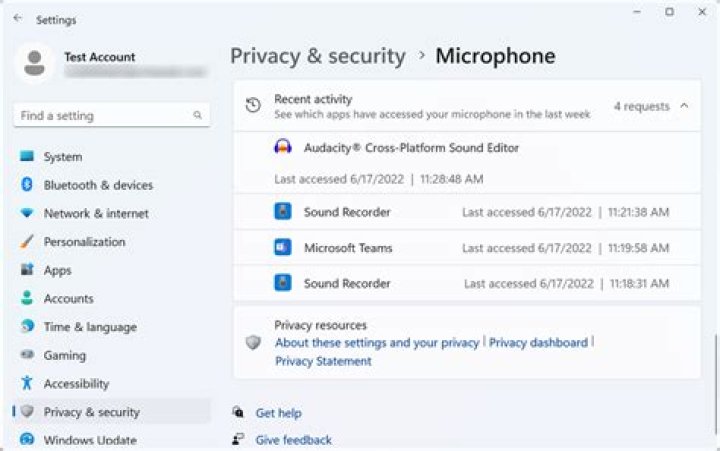Click the Test Account name
This screenshot has width=720, height=451.
[100, 57]
